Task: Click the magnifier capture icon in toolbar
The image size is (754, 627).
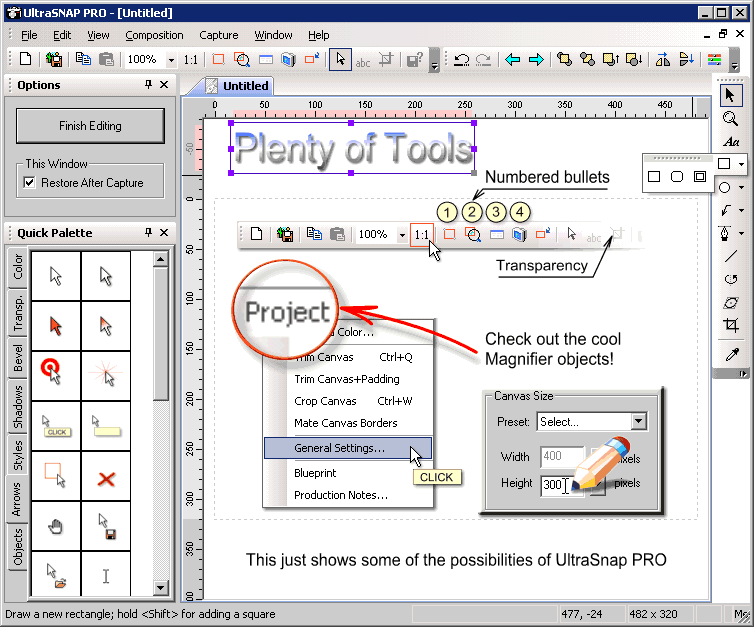Action: (242, 60)
